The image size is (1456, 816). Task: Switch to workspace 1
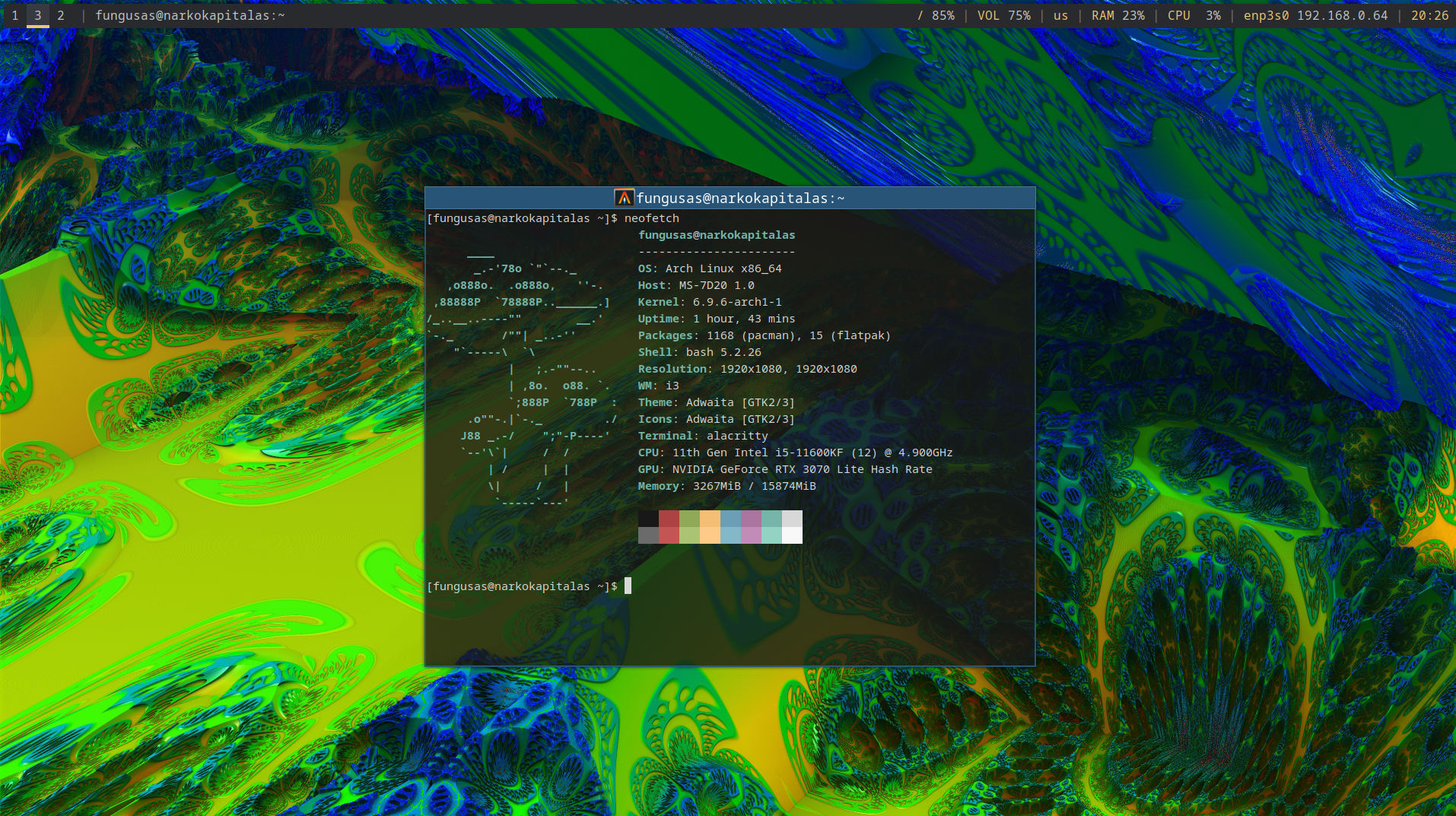click(x=14, y=15)
